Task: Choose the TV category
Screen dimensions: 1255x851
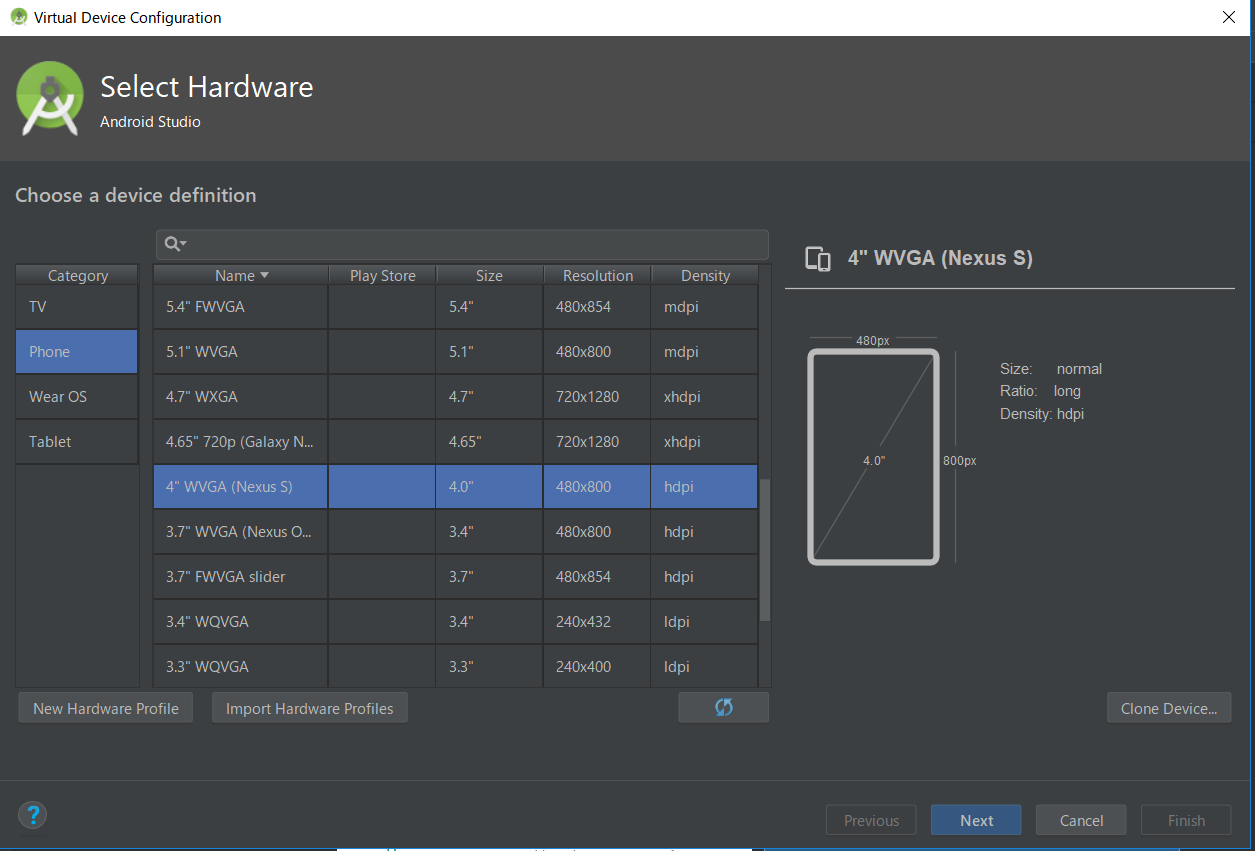Action: (77, 307)
